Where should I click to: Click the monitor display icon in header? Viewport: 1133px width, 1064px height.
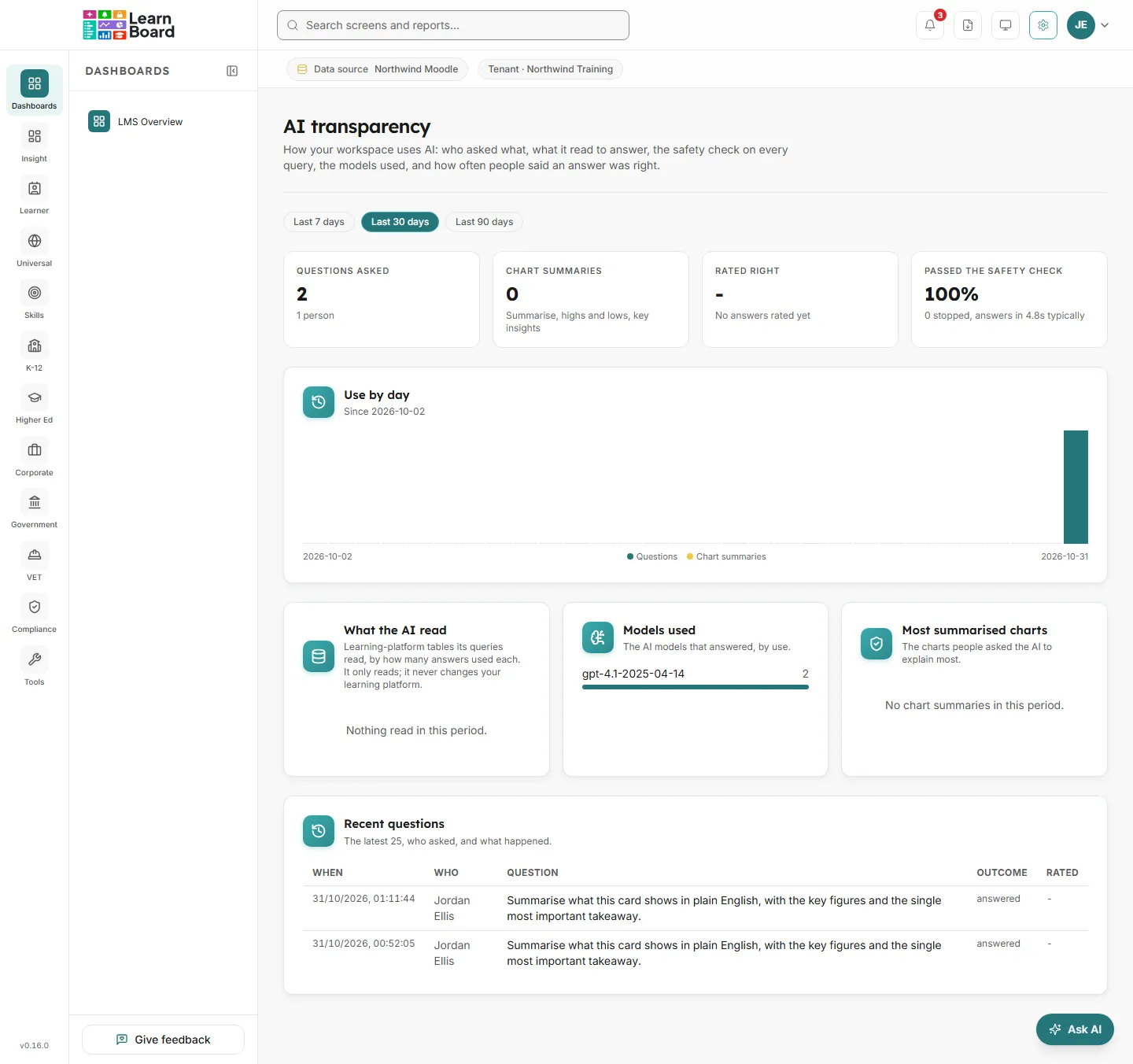click(x=1006, y=25)
